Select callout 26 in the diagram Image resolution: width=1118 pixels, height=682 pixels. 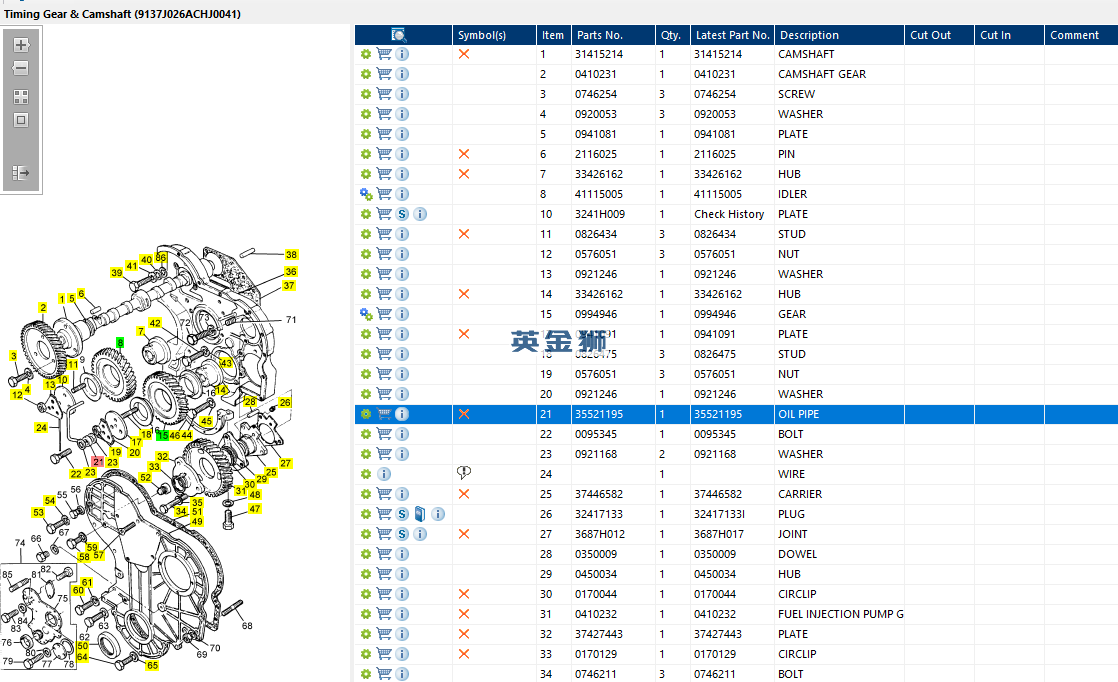click(x=284, y=403)
